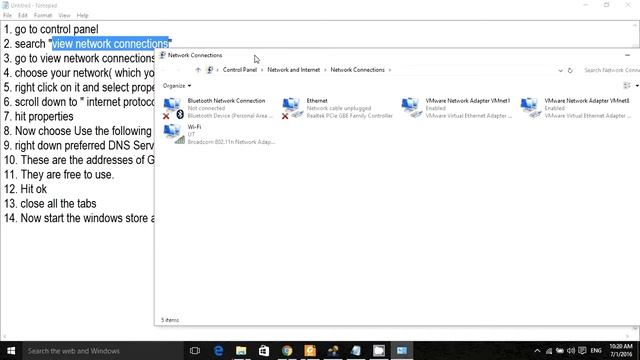Click 'Broadcom 802.11n Network Adap...' text

point(231,142)
